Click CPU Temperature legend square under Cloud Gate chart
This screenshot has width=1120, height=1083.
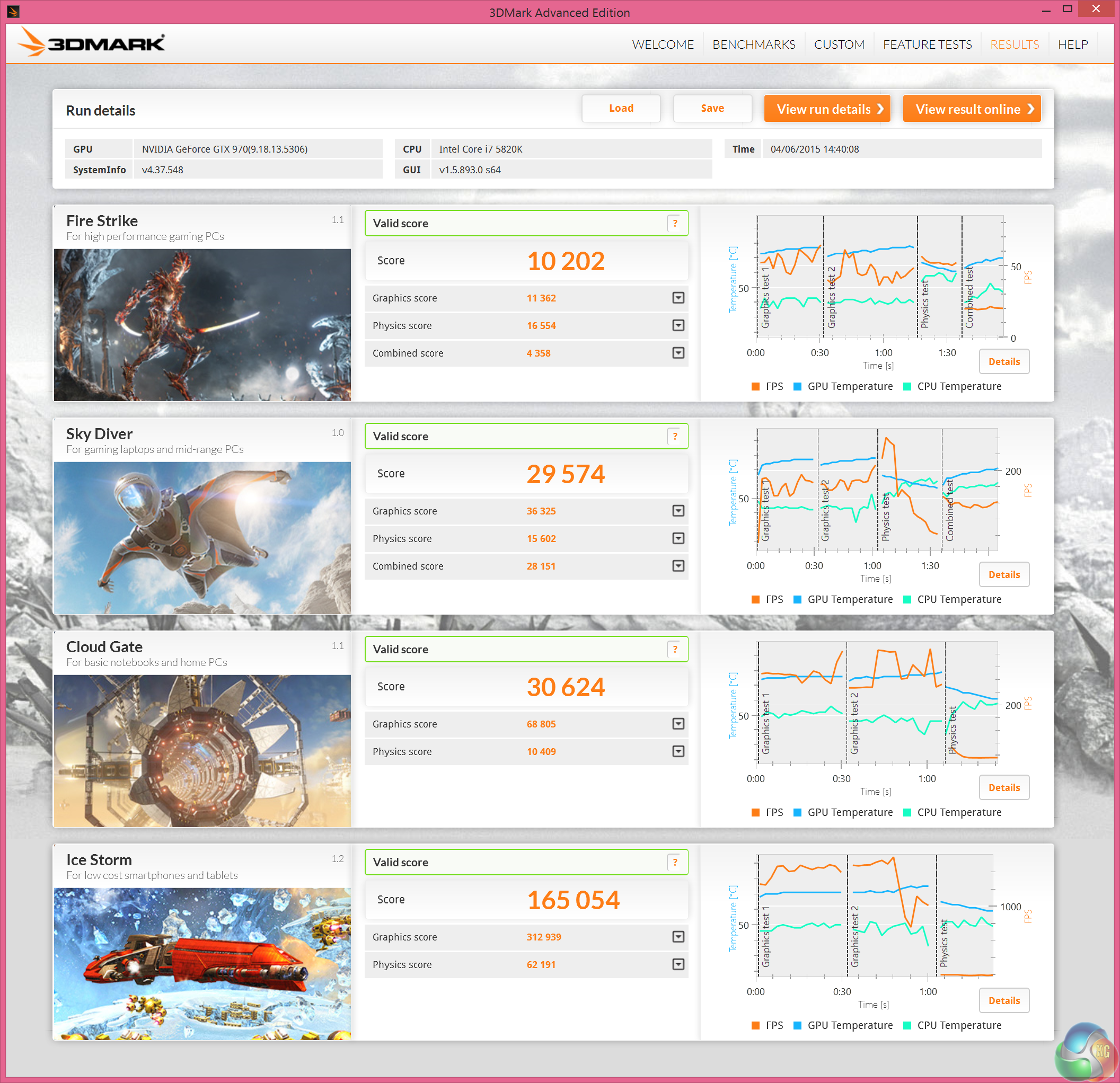click(x=907, y=813)
